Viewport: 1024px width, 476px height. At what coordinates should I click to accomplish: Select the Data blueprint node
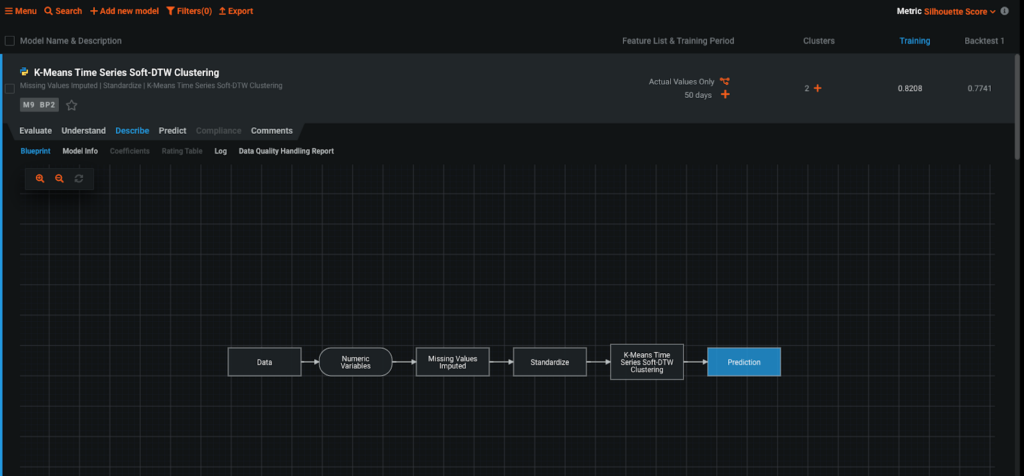tap(264, 362)
